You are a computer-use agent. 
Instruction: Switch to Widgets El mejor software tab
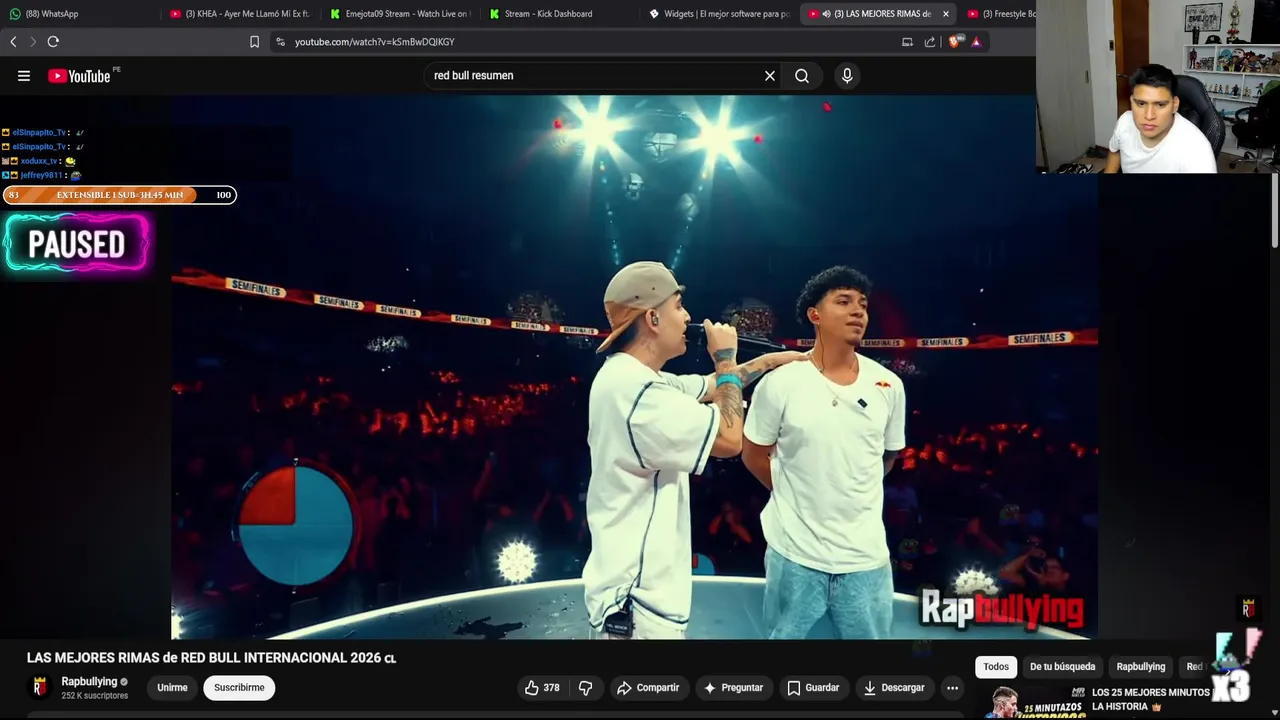[x=720, y=14]
